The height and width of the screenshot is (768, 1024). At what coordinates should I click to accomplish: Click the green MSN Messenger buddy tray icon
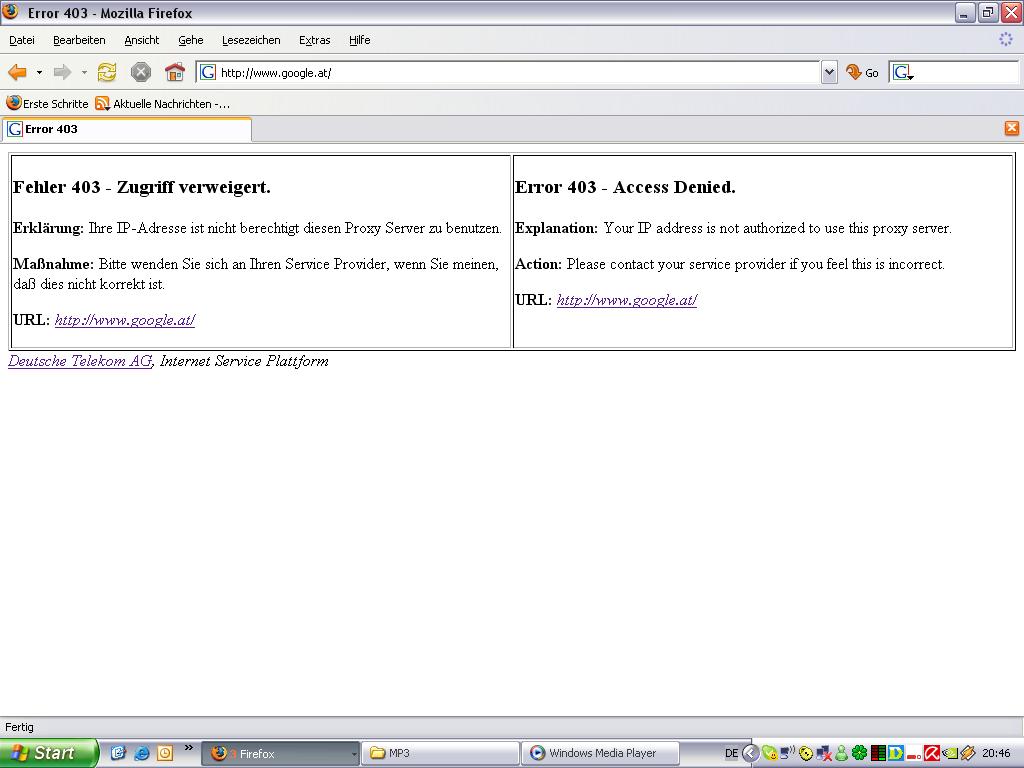[x=842, y=754]
